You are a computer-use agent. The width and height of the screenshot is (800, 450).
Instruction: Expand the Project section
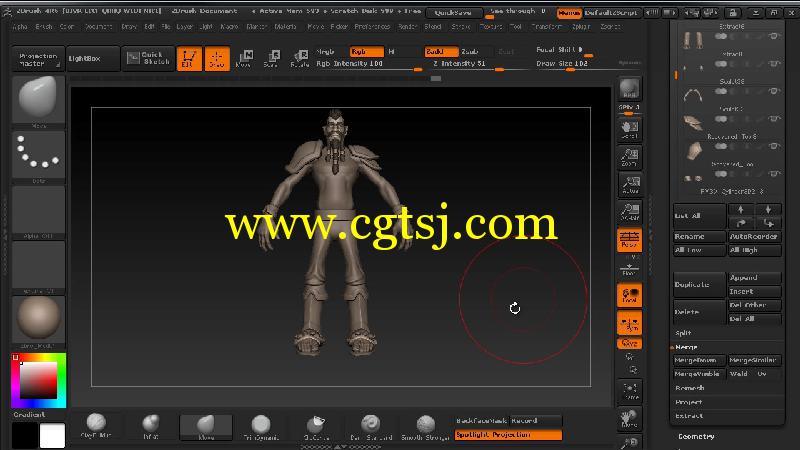coord(688,402)
